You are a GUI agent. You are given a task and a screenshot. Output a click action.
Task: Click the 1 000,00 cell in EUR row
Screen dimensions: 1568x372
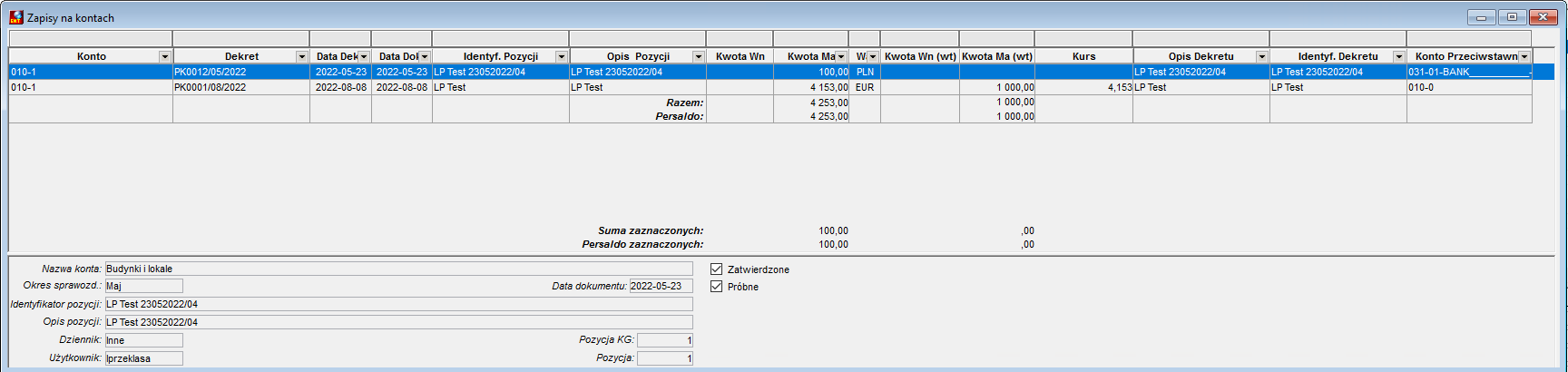(997, 87)
